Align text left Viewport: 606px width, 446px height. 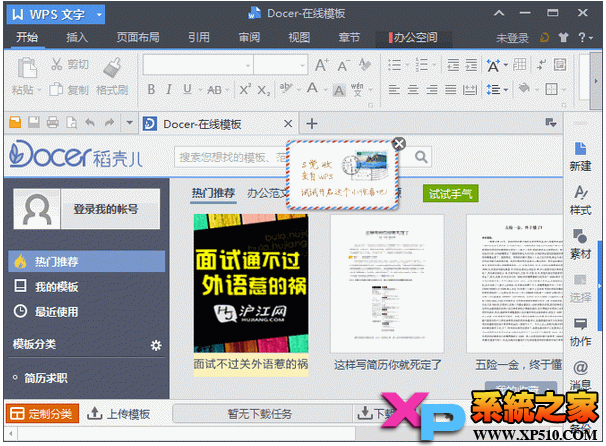(x=394, y=90)
